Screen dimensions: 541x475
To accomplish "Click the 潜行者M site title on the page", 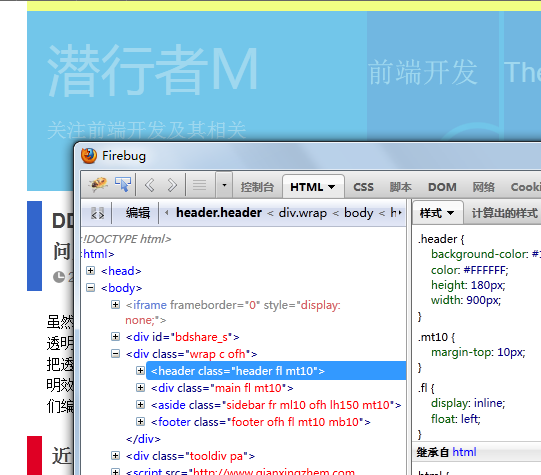I will (x=153, y=71).
